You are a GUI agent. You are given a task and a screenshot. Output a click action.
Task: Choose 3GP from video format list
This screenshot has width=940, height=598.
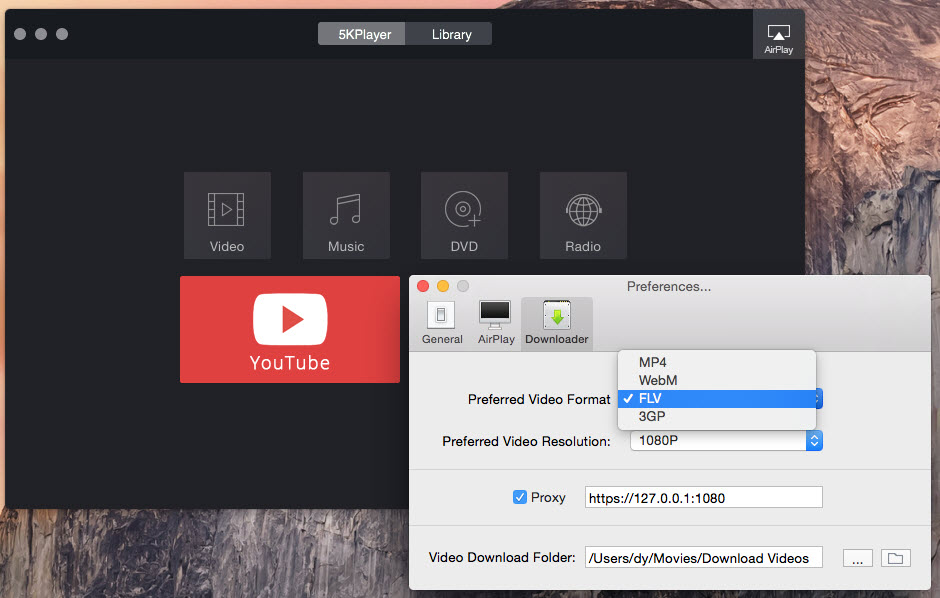tap(716, 416)
